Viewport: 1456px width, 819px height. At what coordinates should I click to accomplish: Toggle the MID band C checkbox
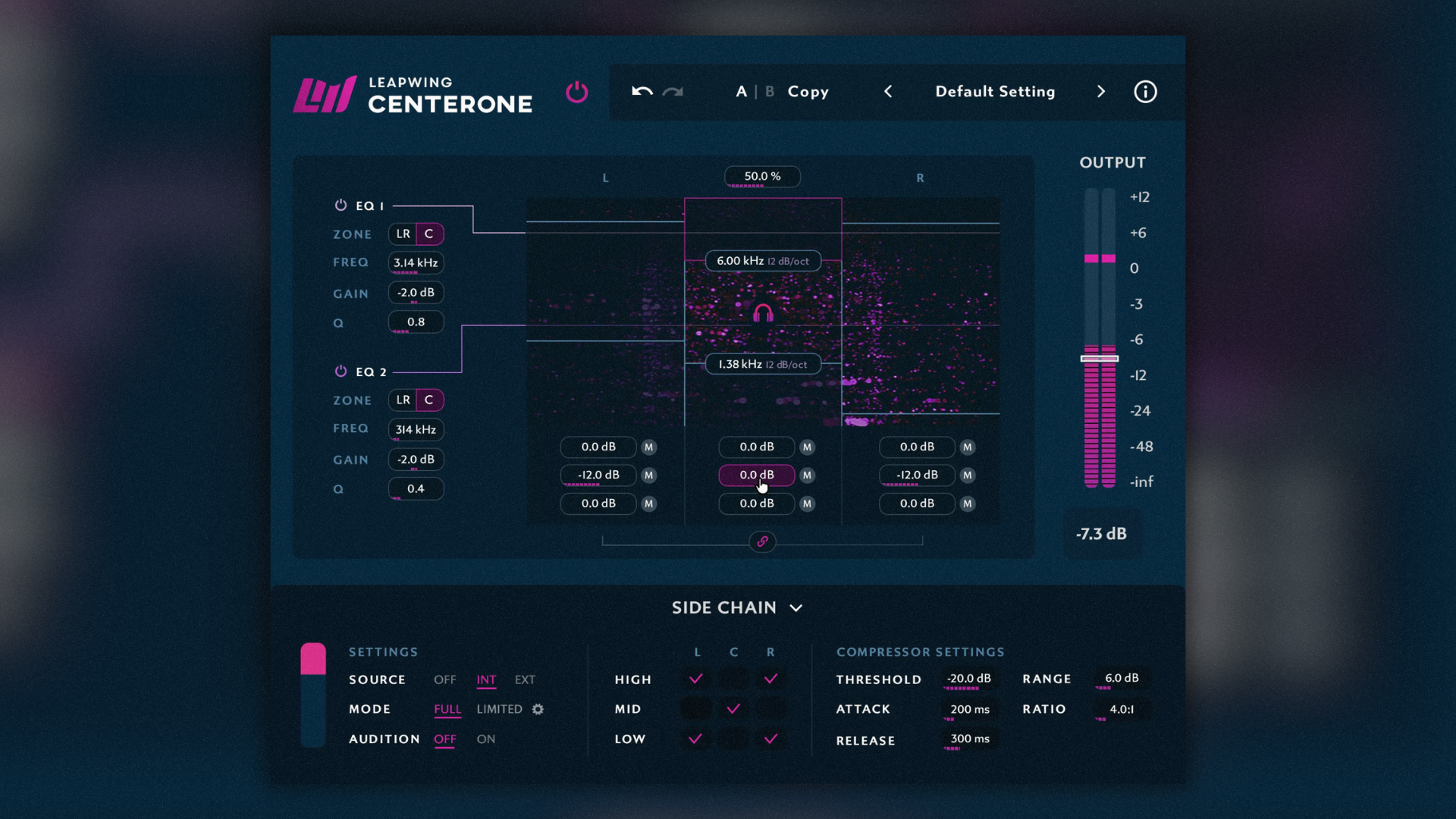point(733,709)
